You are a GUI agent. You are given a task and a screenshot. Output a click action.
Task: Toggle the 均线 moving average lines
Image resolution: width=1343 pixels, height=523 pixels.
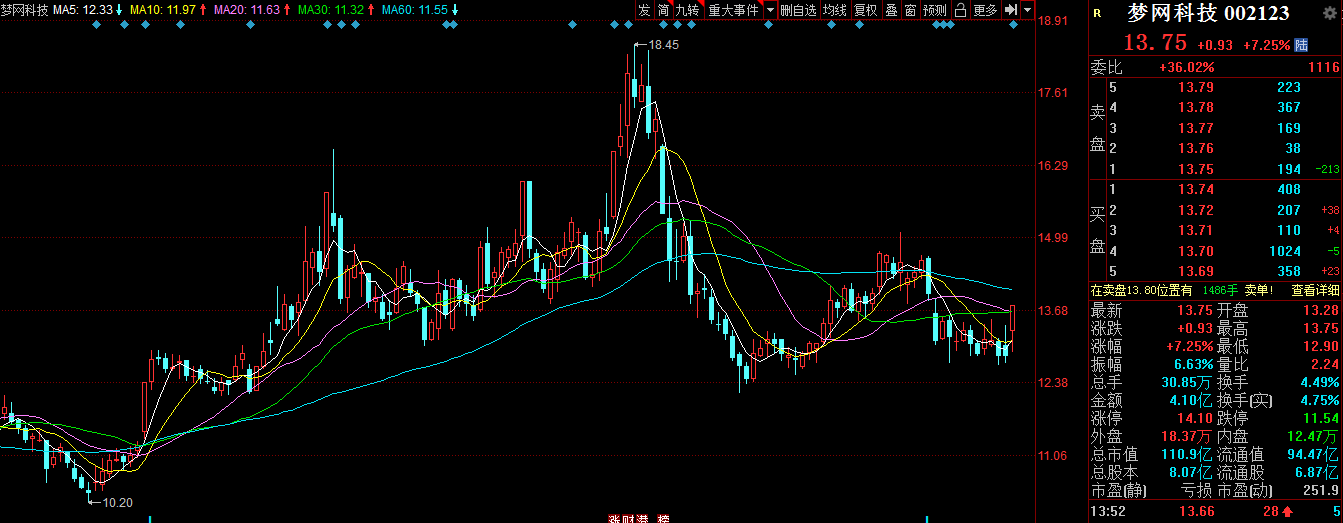coord(834,10)
